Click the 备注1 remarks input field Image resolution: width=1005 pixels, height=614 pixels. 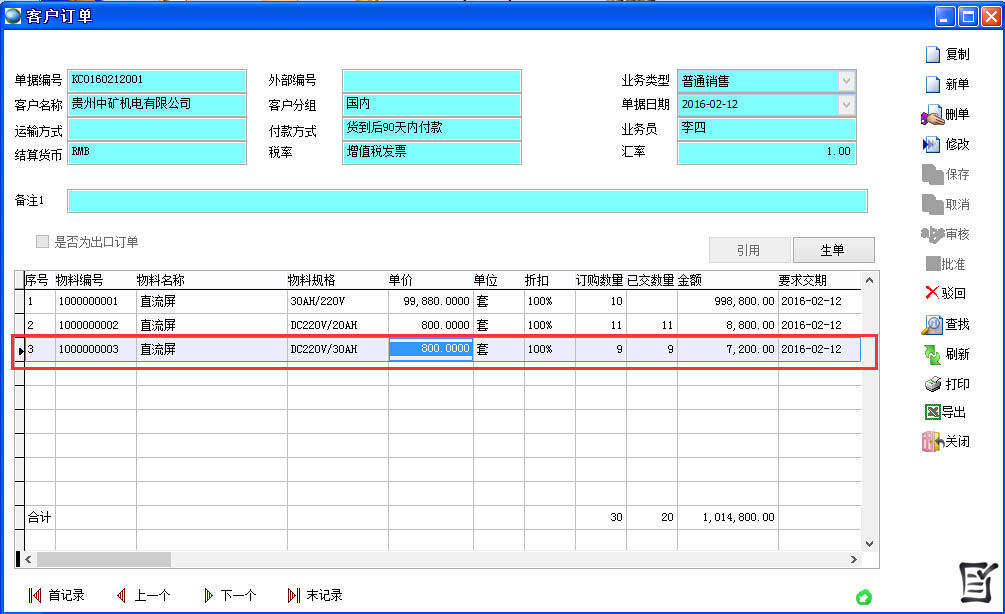tap(466, 201)
